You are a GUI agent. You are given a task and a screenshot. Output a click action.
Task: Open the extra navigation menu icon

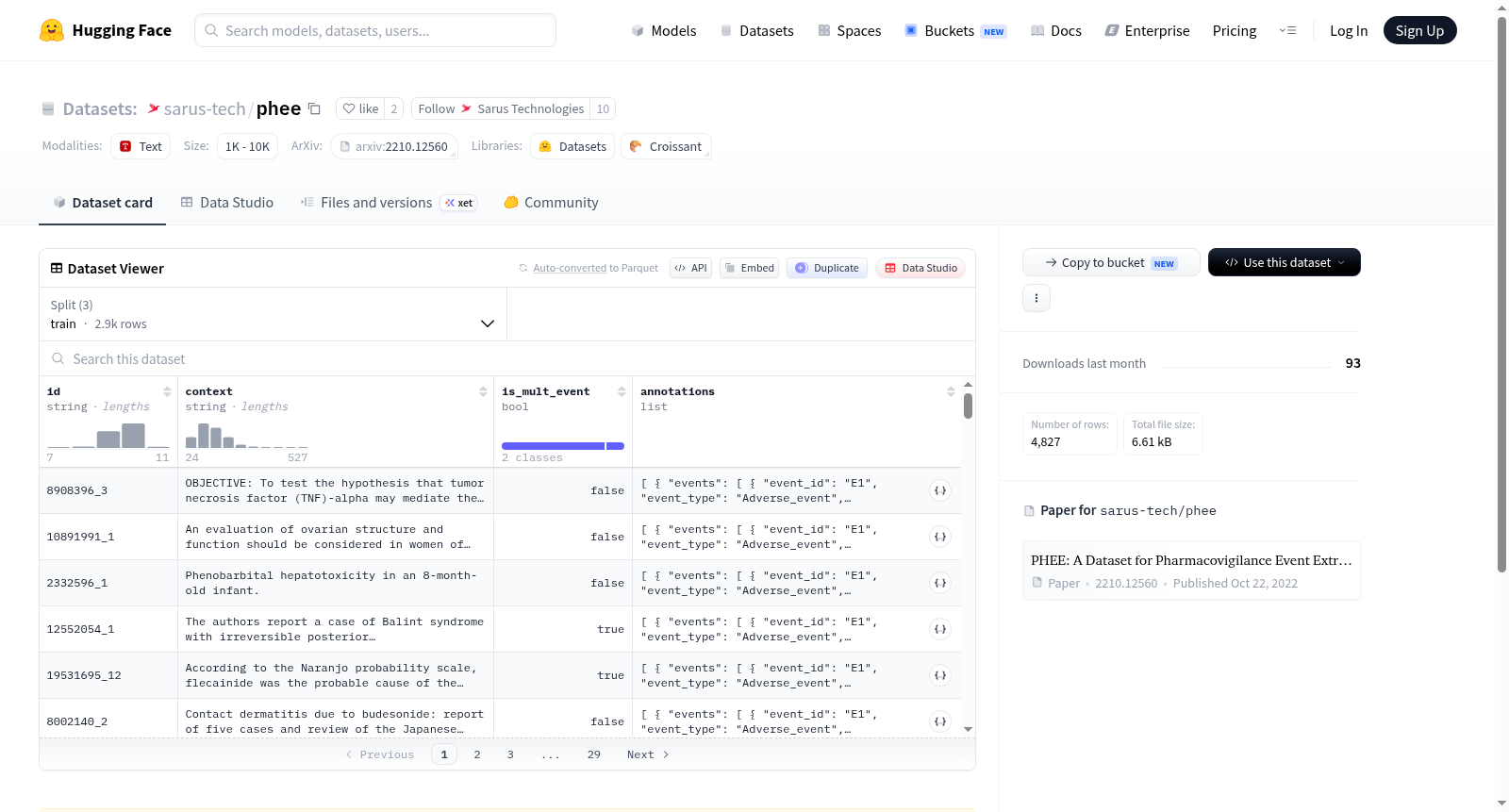point(1287,30)
